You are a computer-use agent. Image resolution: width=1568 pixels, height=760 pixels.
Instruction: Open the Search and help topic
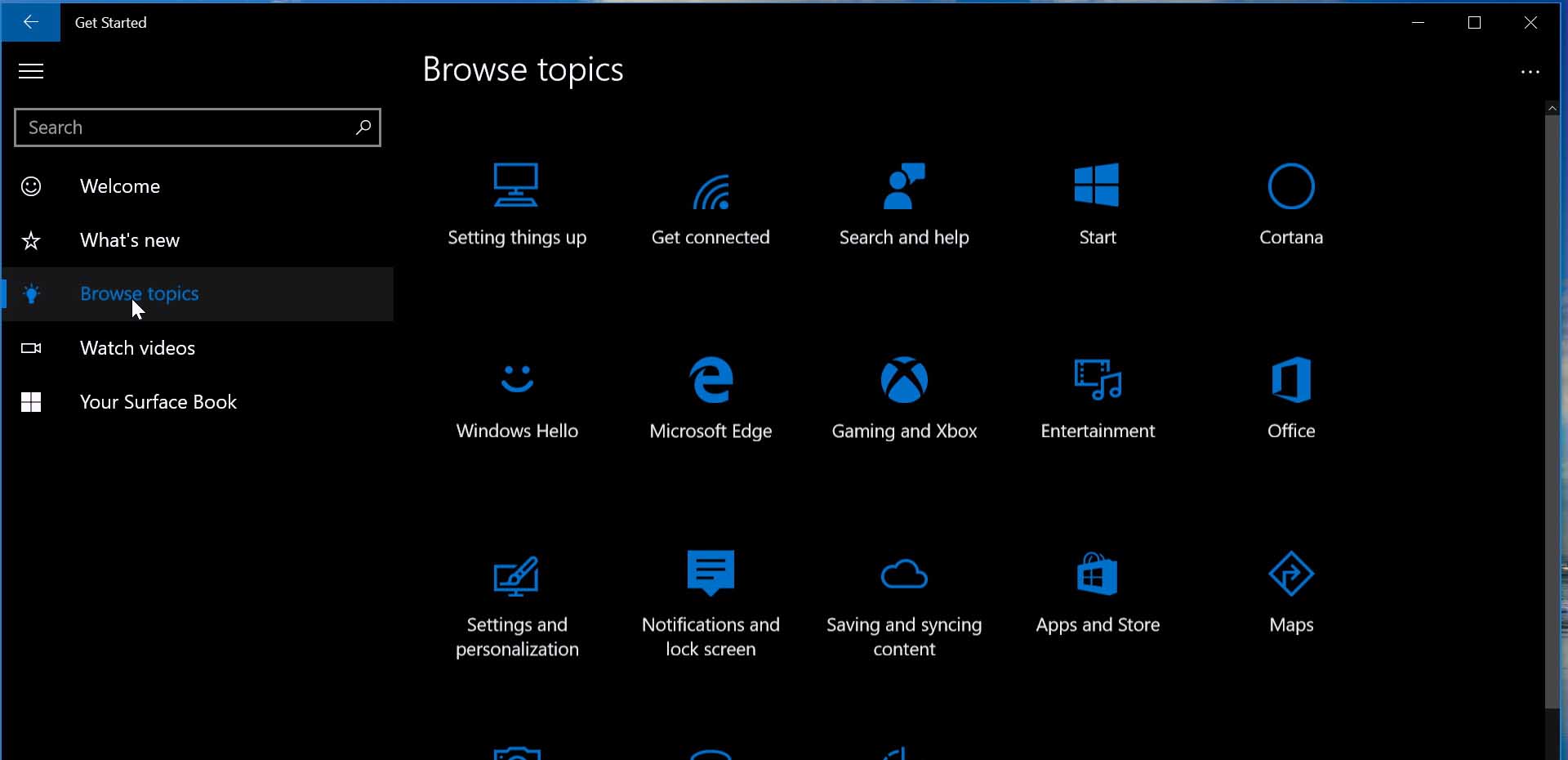coord(904,203)
